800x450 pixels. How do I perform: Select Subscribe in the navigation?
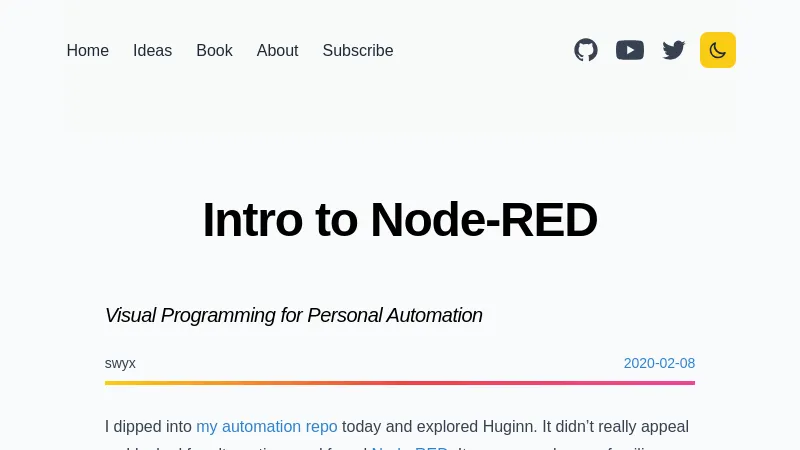[x=358, y=51]
